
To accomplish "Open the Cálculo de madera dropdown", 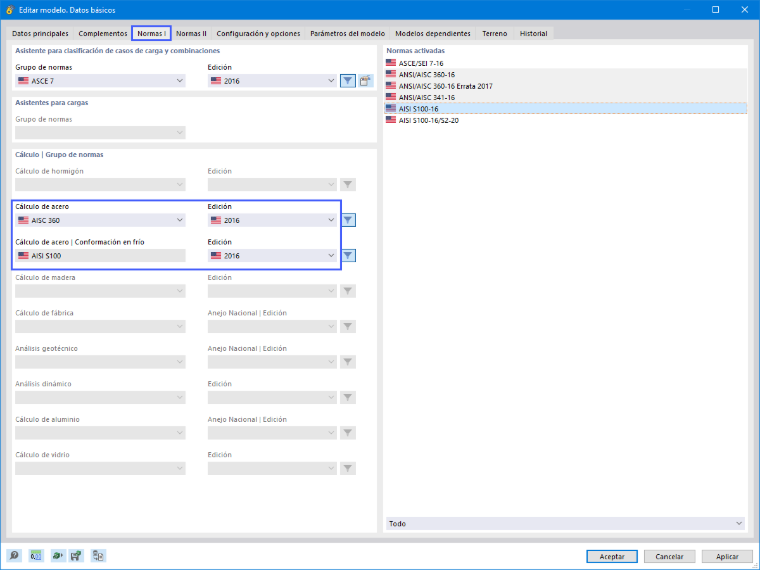I will [100, 291].
